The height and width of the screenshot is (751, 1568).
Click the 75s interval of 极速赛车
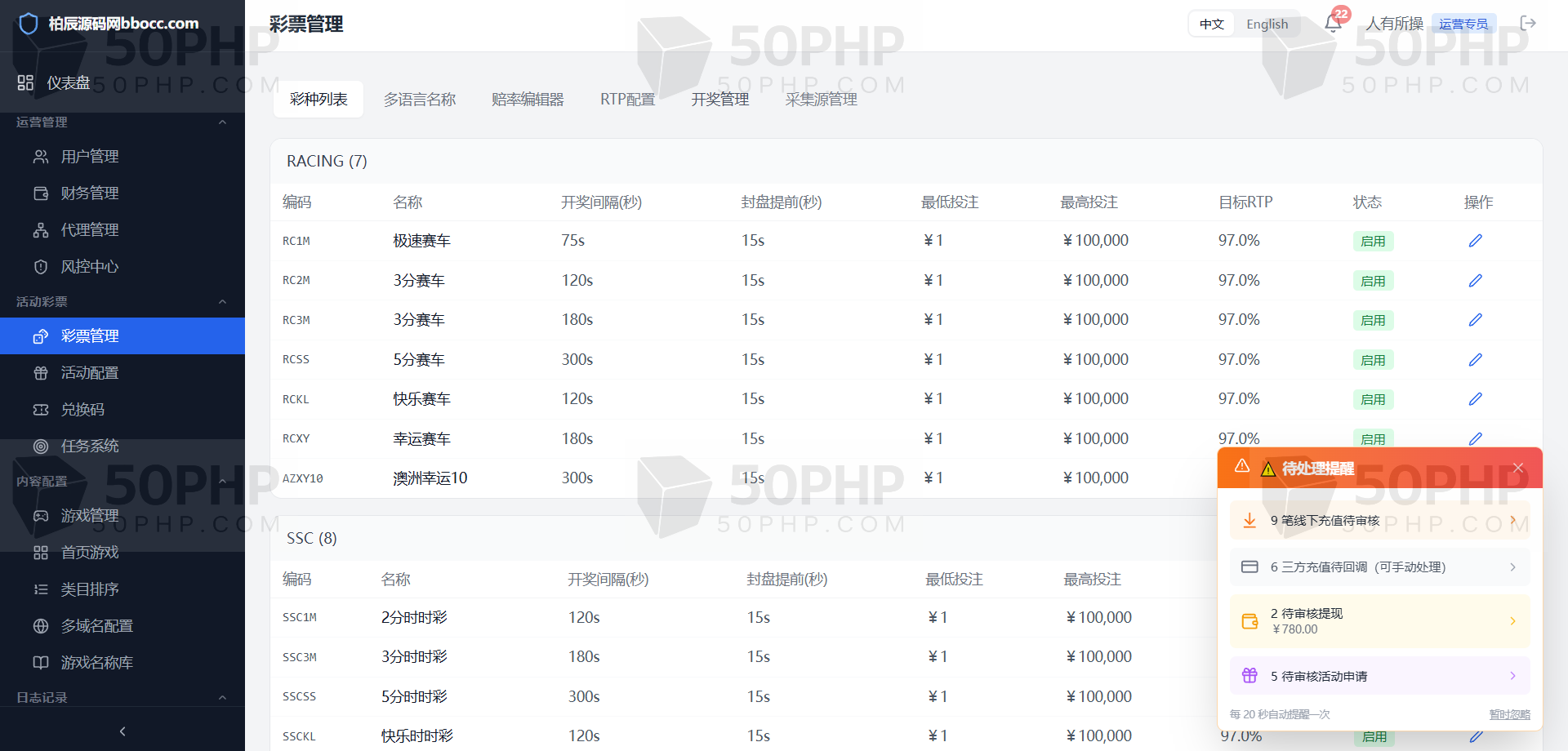pos(573,241)
